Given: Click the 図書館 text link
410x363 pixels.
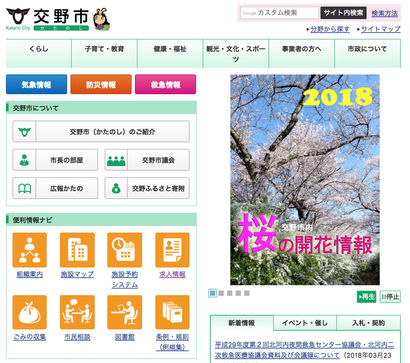Looking at the screenshot, I should [x=125, y=337].
